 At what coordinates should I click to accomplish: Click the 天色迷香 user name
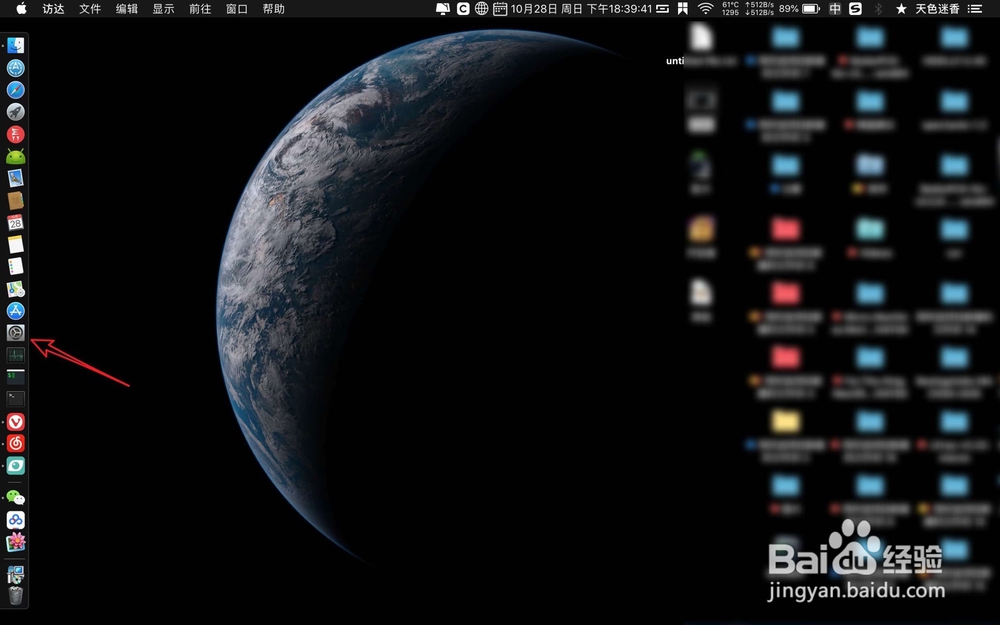click(x=938, y=9)
